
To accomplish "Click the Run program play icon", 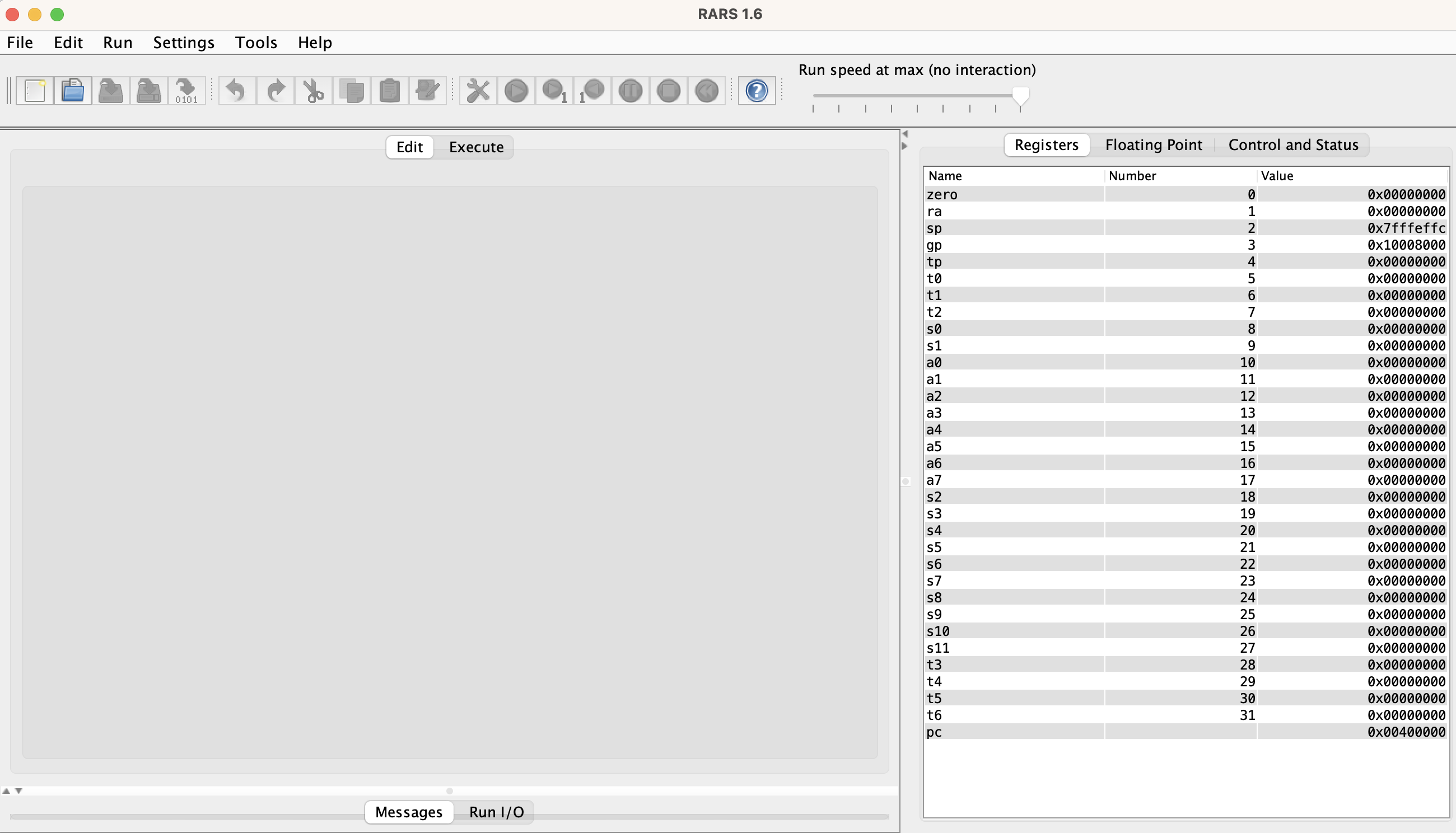I will tap(516, 90).
